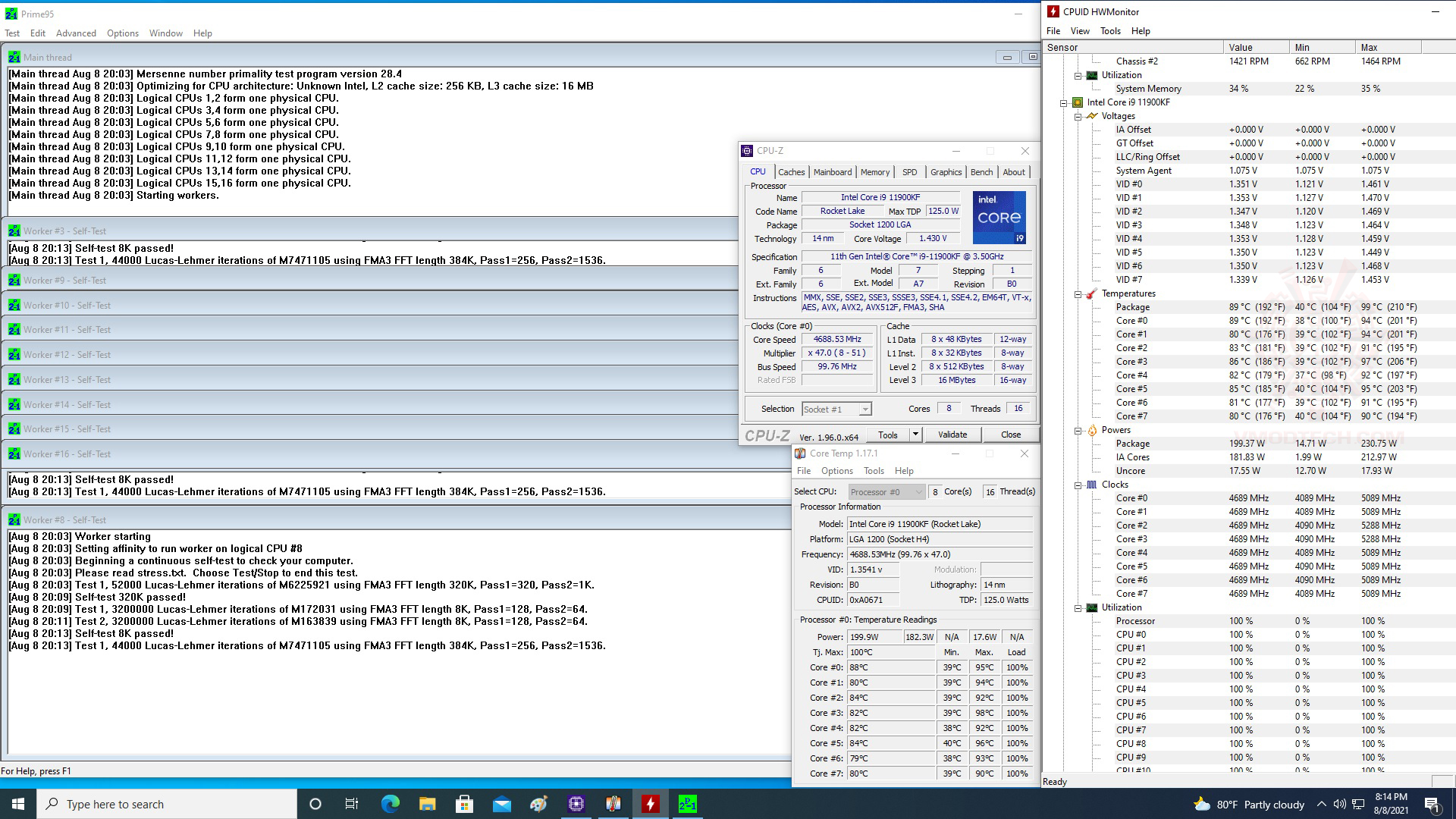Collapse the Temperatures section in HWMonitor
Image resolution: width=1456 pixels, height=819 pixels.
coord(1078,293)
